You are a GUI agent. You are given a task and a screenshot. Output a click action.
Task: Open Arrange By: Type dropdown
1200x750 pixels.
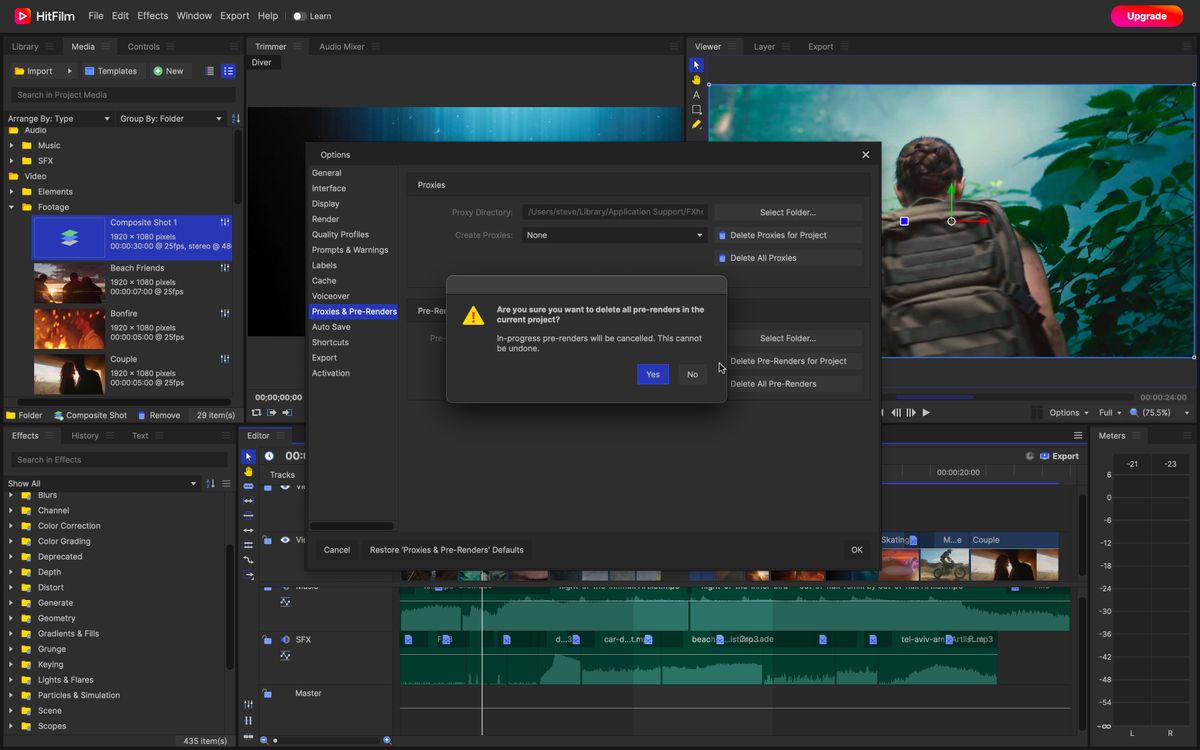click(x=59, y=118)
